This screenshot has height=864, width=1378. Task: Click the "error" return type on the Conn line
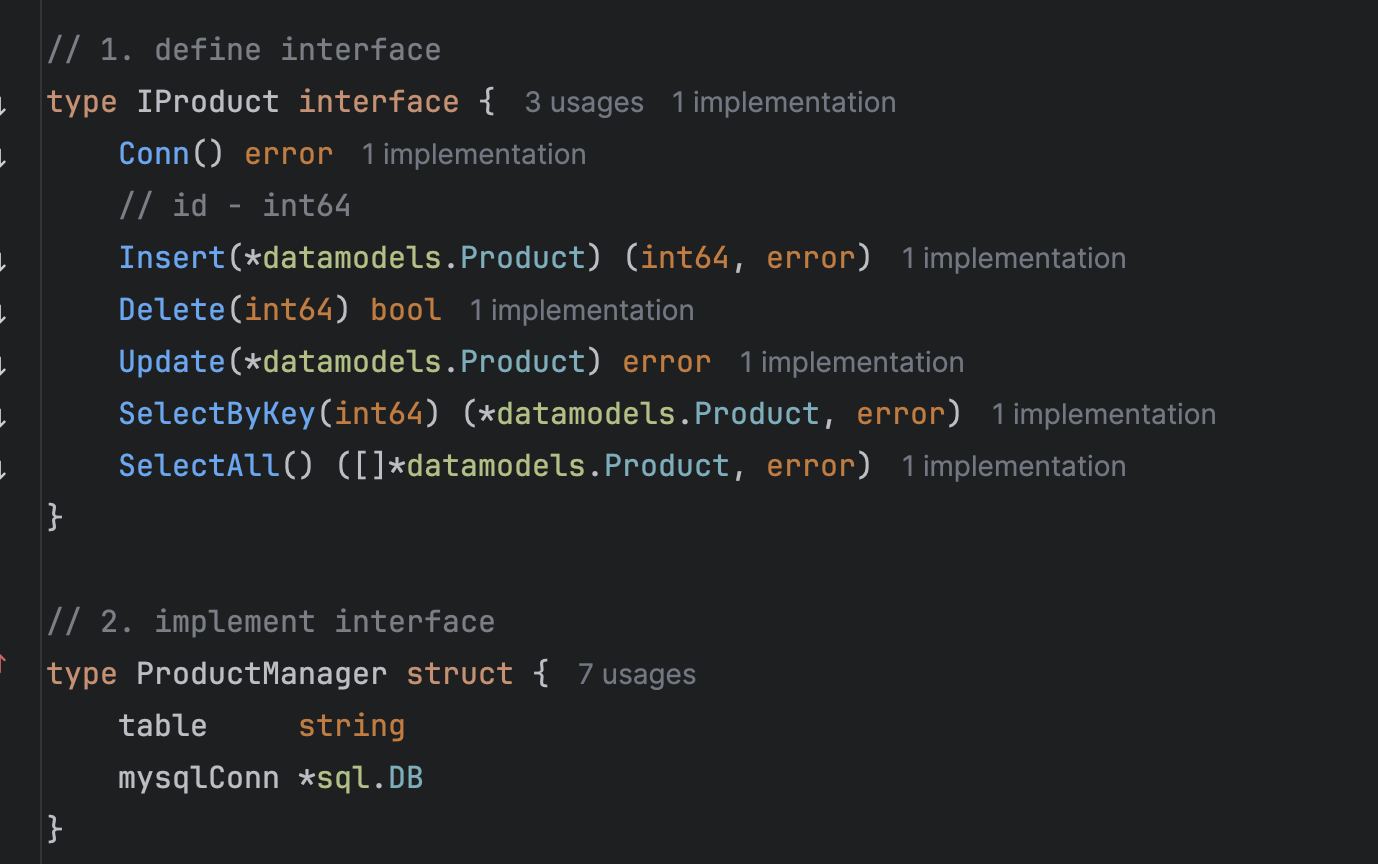pyautogui.click(x=288, y=154)
